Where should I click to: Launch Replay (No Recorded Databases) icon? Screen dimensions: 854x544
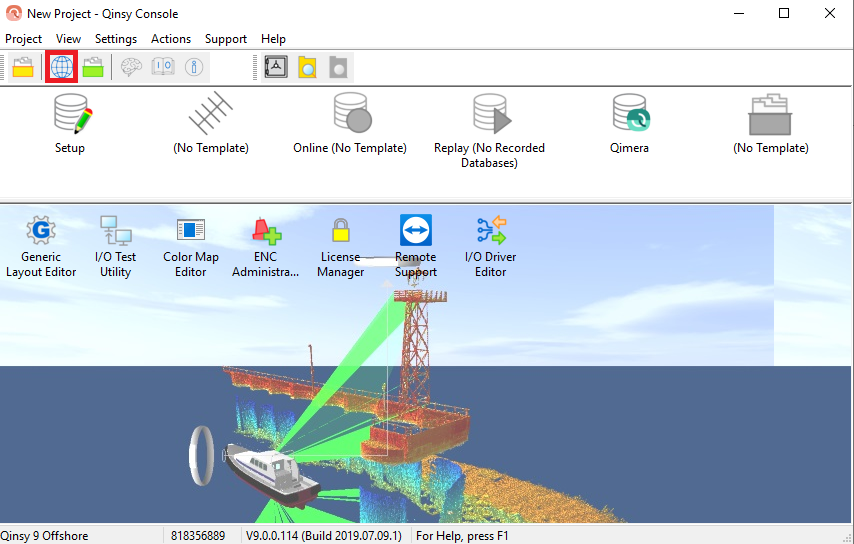click(492, 113)
